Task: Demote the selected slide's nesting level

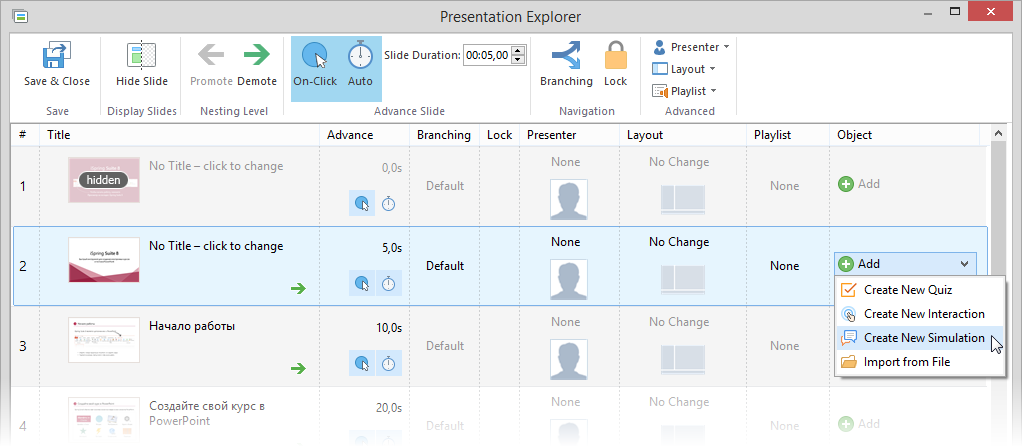Action: 257,57
